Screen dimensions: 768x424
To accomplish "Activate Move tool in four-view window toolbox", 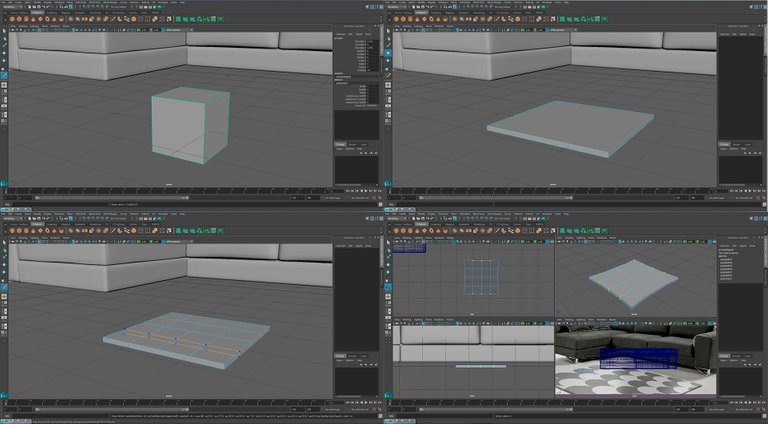I will pyautogui.click(x=388, y=264).
